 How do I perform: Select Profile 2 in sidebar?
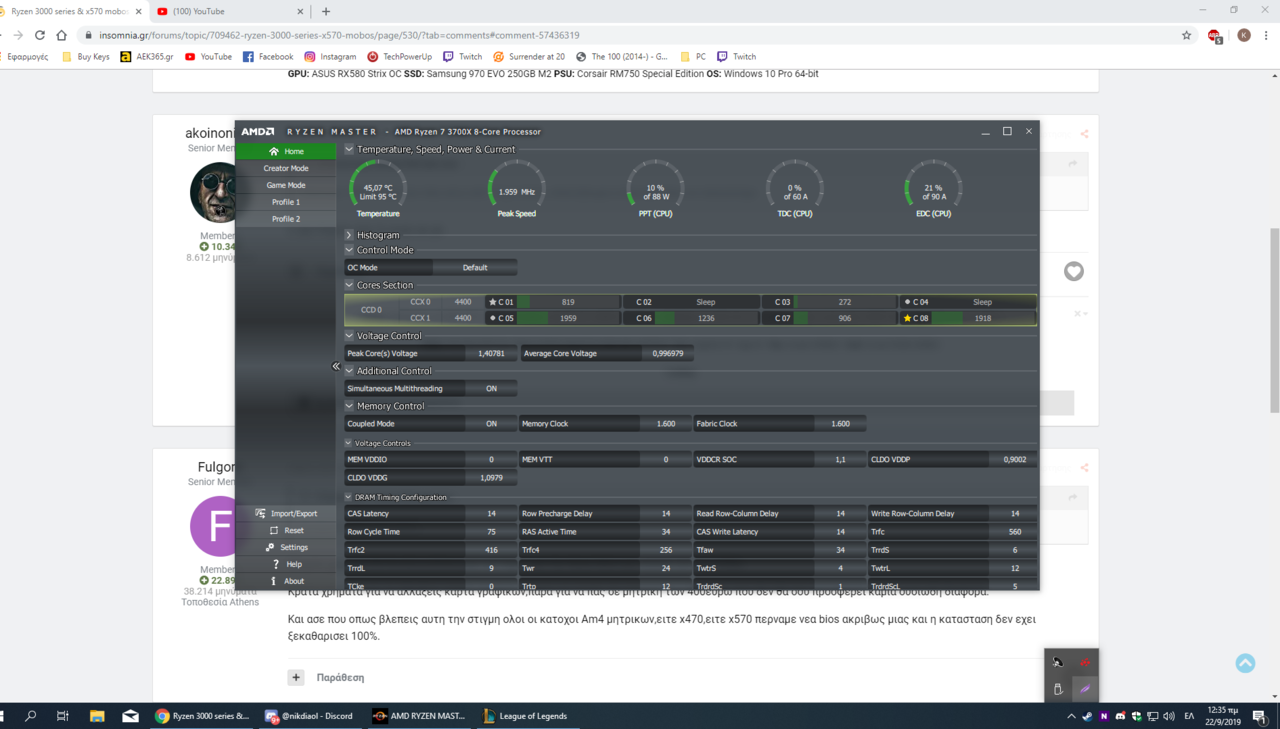pyautogui.click(x=286, y=219)
